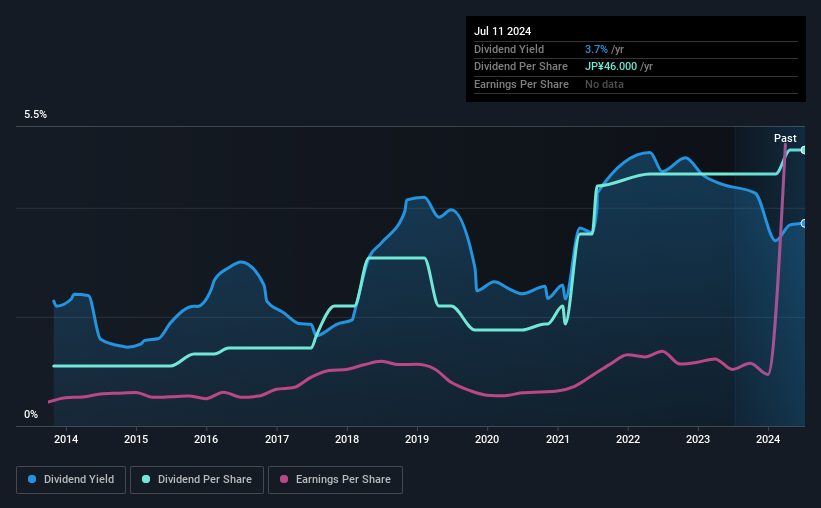Click the 2018 x-axis label
The image size is (821, 508).
pos(347,439)
